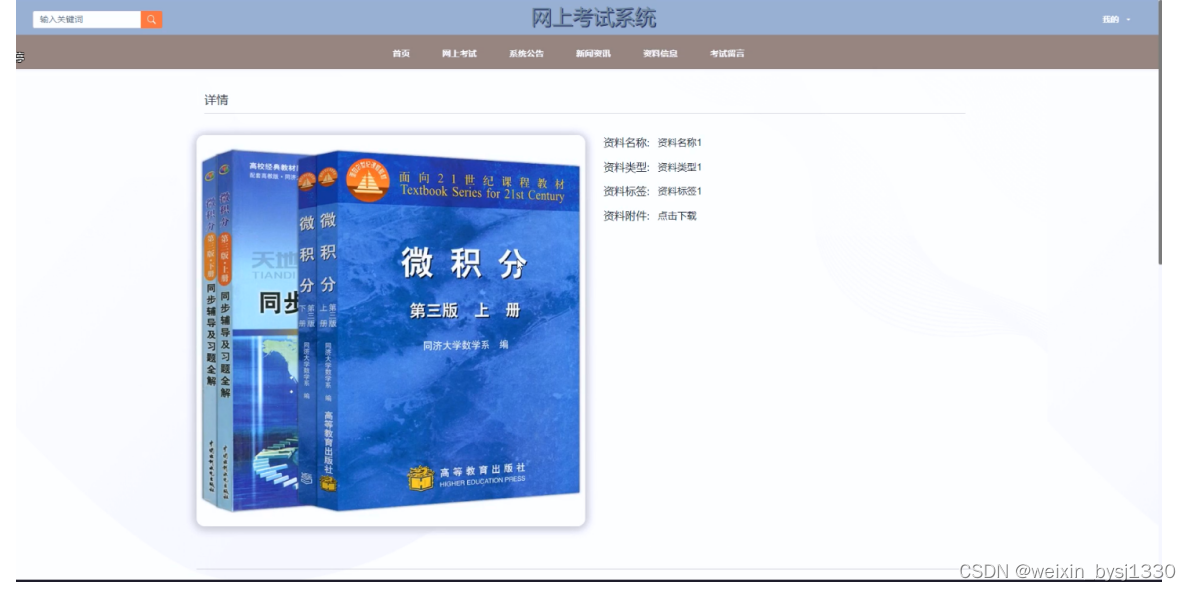The height and width of the screenshot is (591, 1191).
Task: Go to 首页 in the navigation bar
Action: pos(401,53)
